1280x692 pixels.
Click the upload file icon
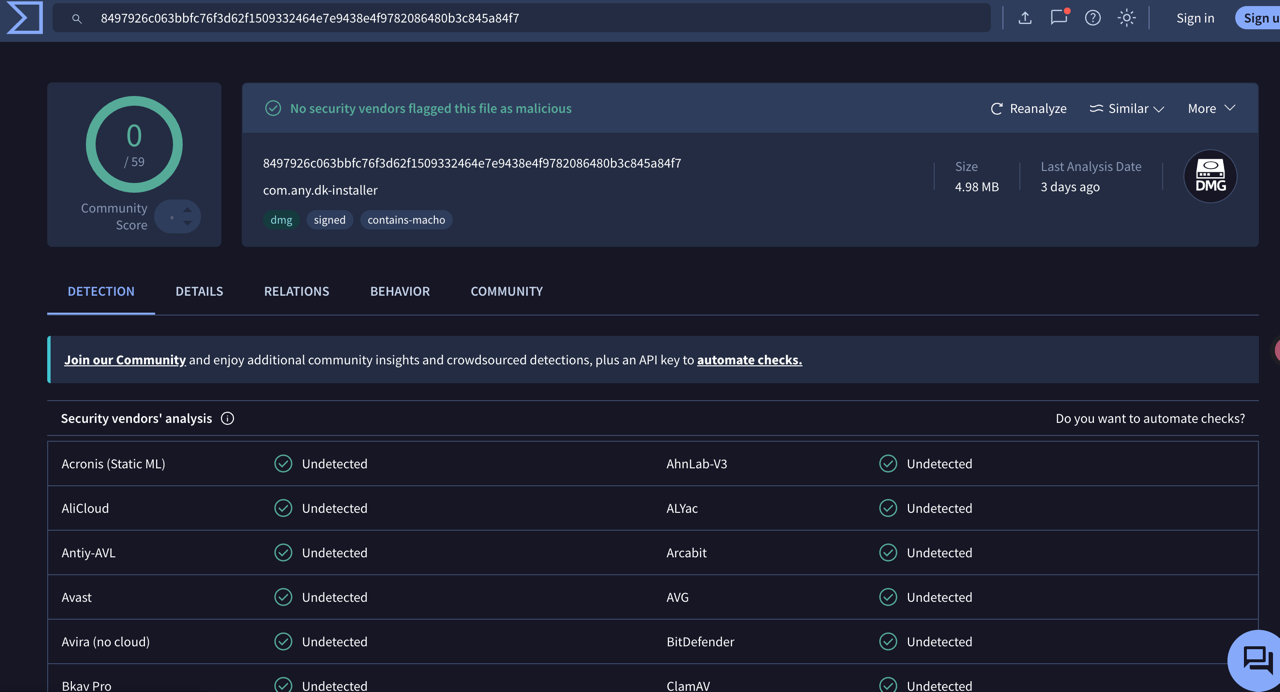pyautogui.click(x=1025, y=18)
